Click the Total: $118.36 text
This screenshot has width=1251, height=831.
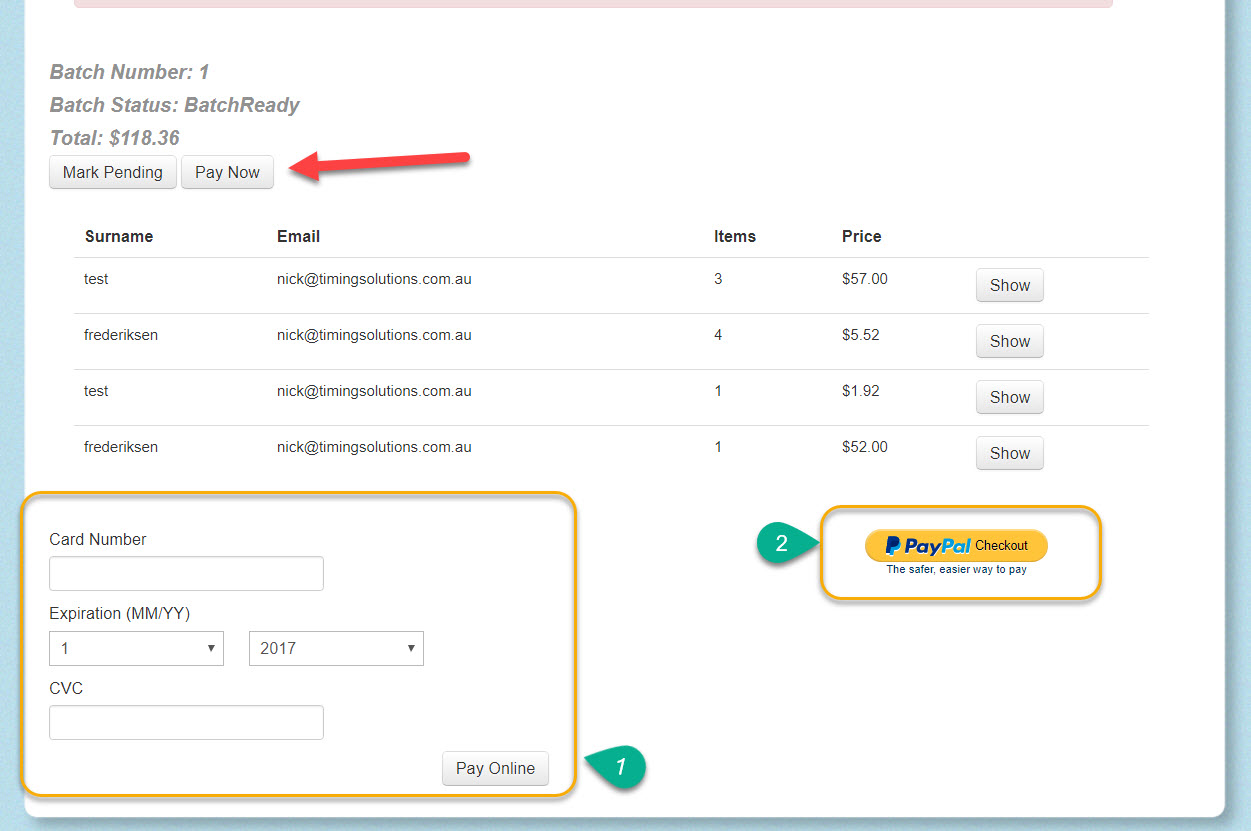tap(115, 138)
